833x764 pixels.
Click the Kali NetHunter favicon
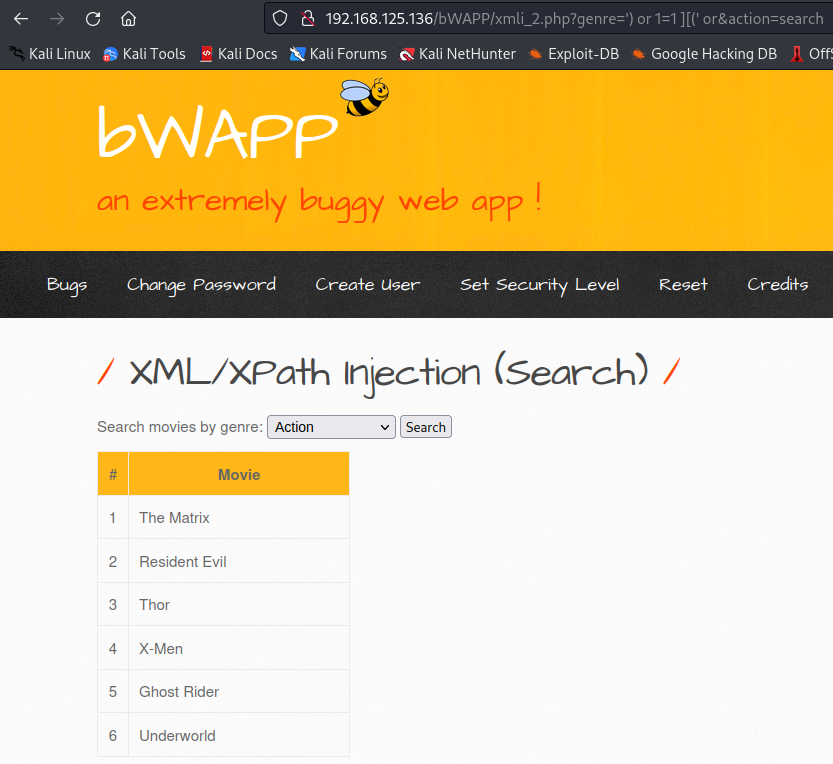coord(407,54)
